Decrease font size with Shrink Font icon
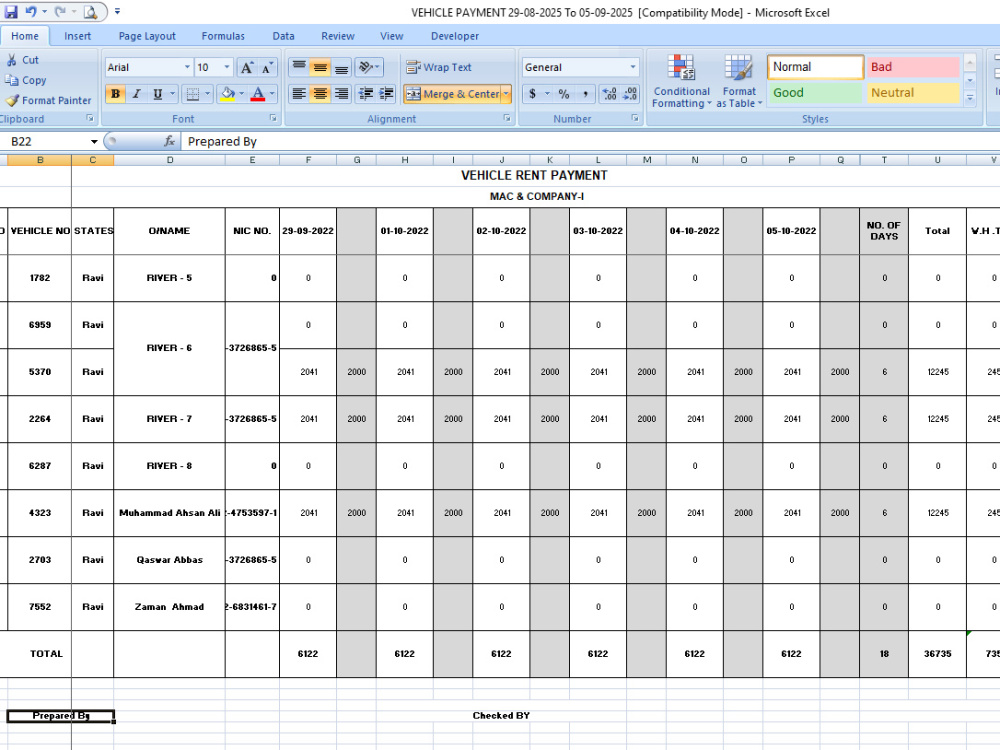Viewport: 1000px width, 750px height. click(x=267, y=68)
